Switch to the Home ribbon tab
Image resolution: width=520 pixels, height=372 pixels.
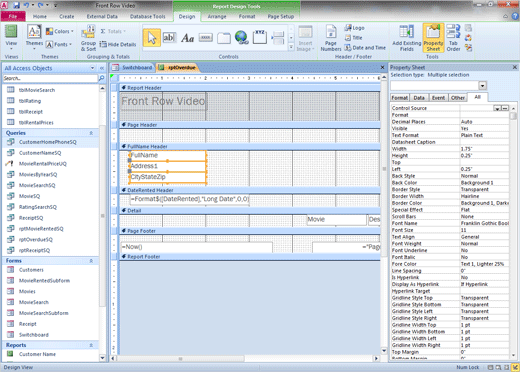pyautogui.click(x=40, y=16)
